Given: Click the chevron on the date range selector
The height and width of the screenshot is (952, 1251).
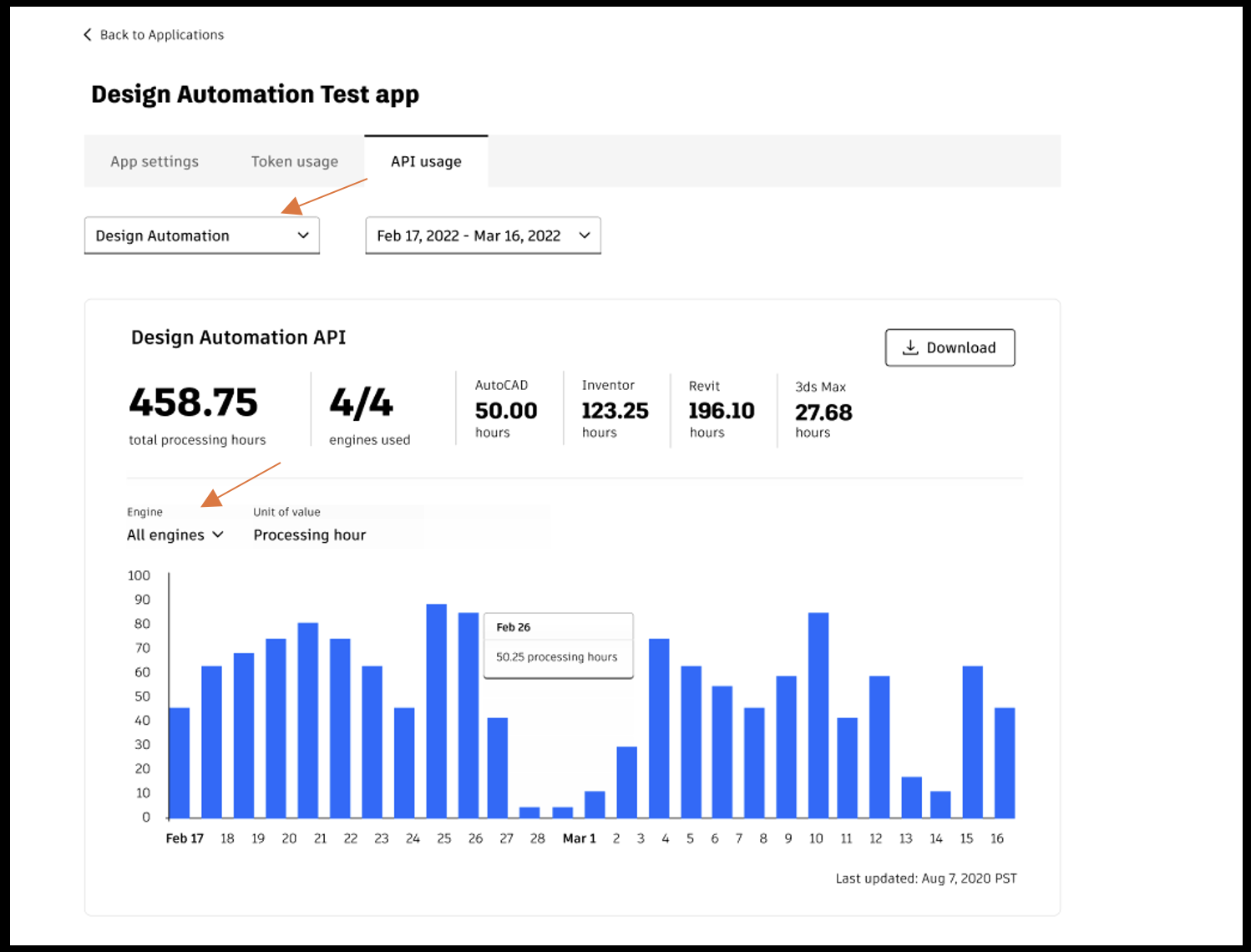Looking at the screenshot, I should [x=585, y=235].
